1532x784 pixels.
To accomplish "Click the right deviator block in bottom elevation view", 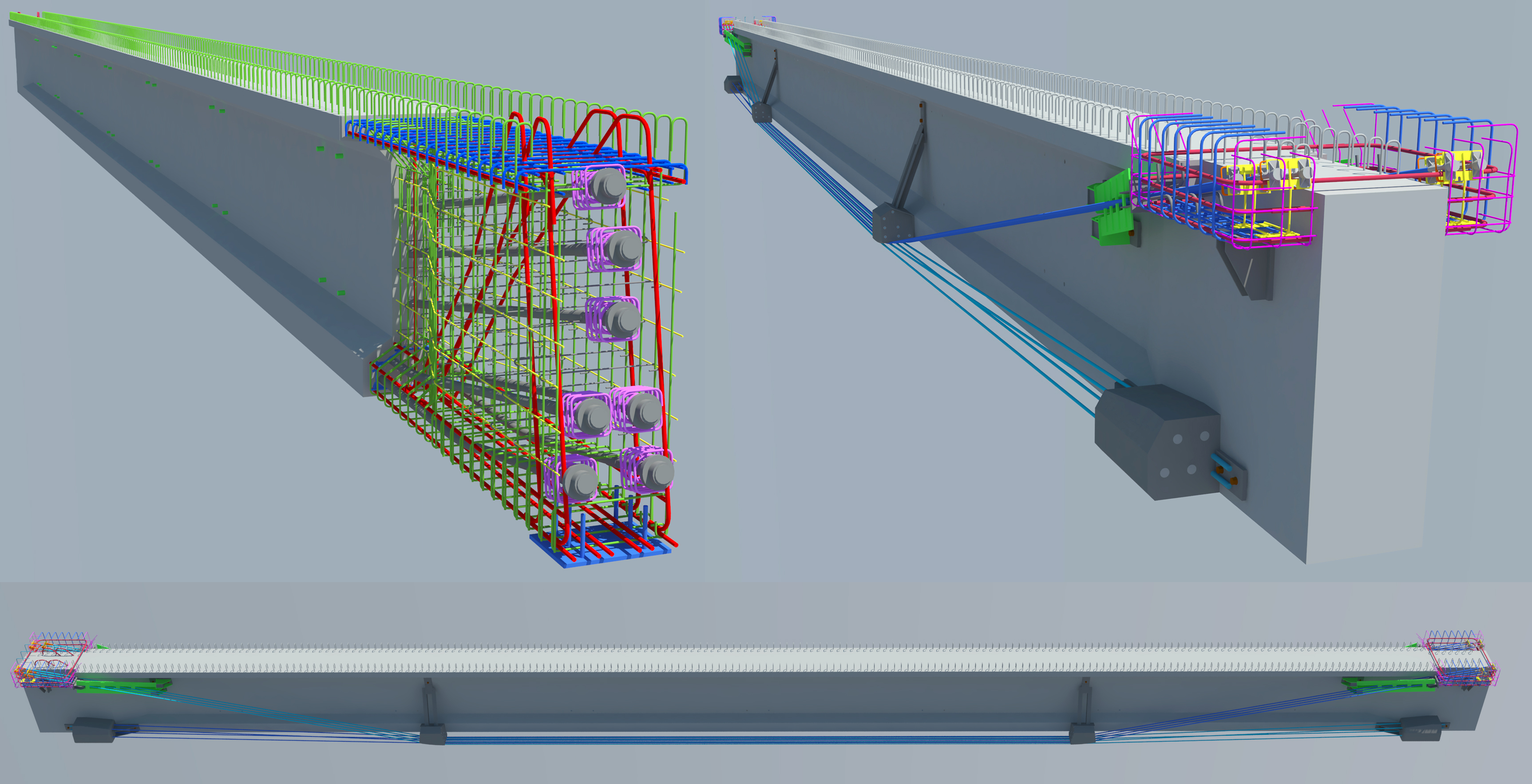I will pyautogui.click(x=1082, y=733).
